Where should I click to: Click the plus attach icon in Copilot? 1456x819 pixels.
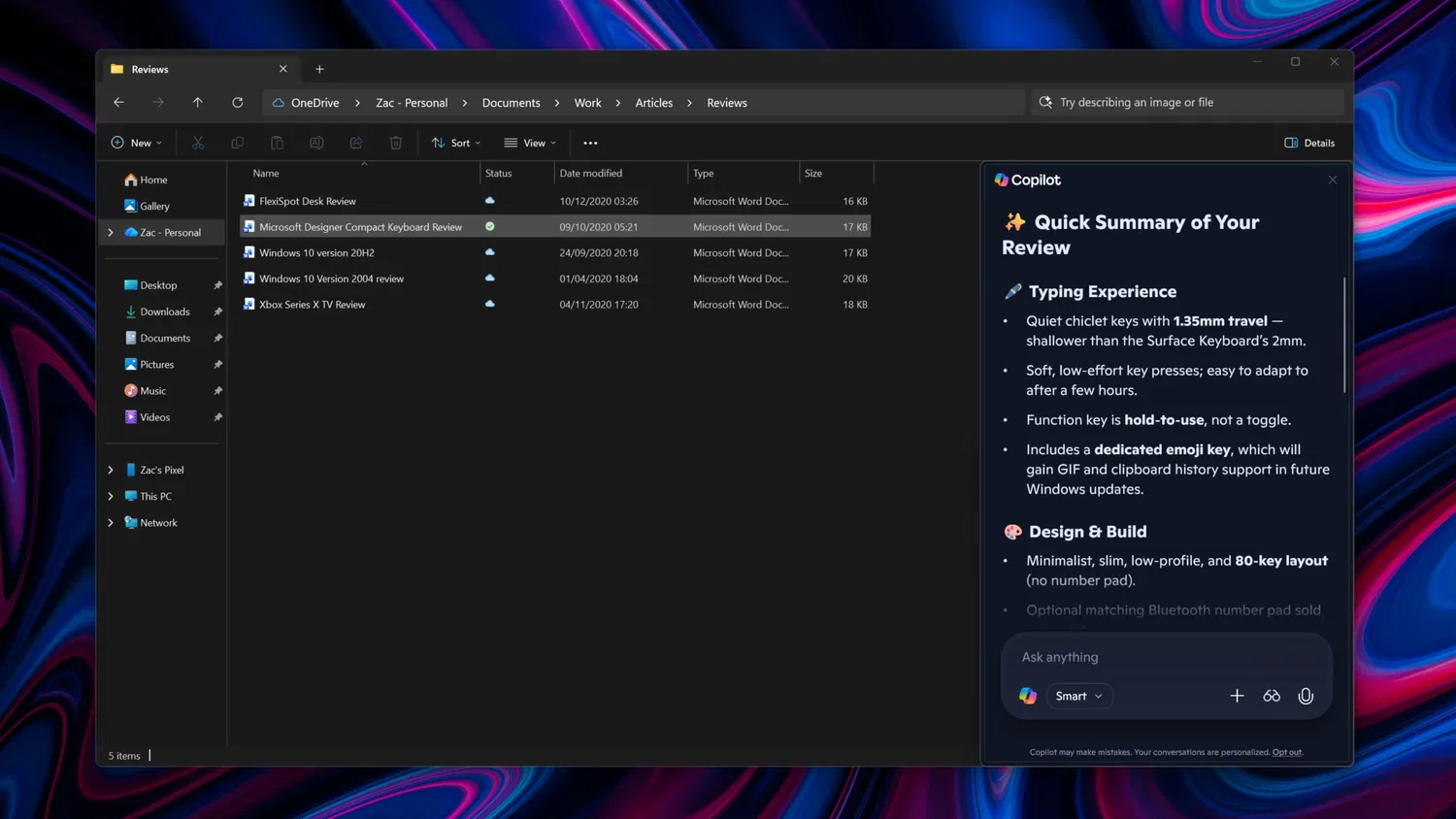[1237, 696]
